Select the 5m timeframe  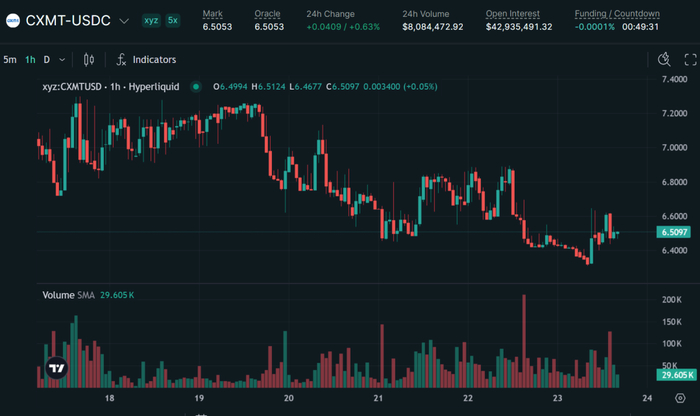pyautogui.click(x=10, y=59)
